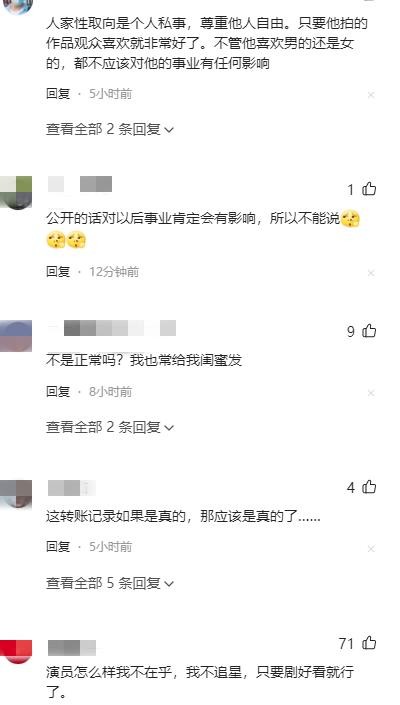The image size is (400, 705).
Task: Open avatar of the 转账记录 commenter
Action: [16, 494]
